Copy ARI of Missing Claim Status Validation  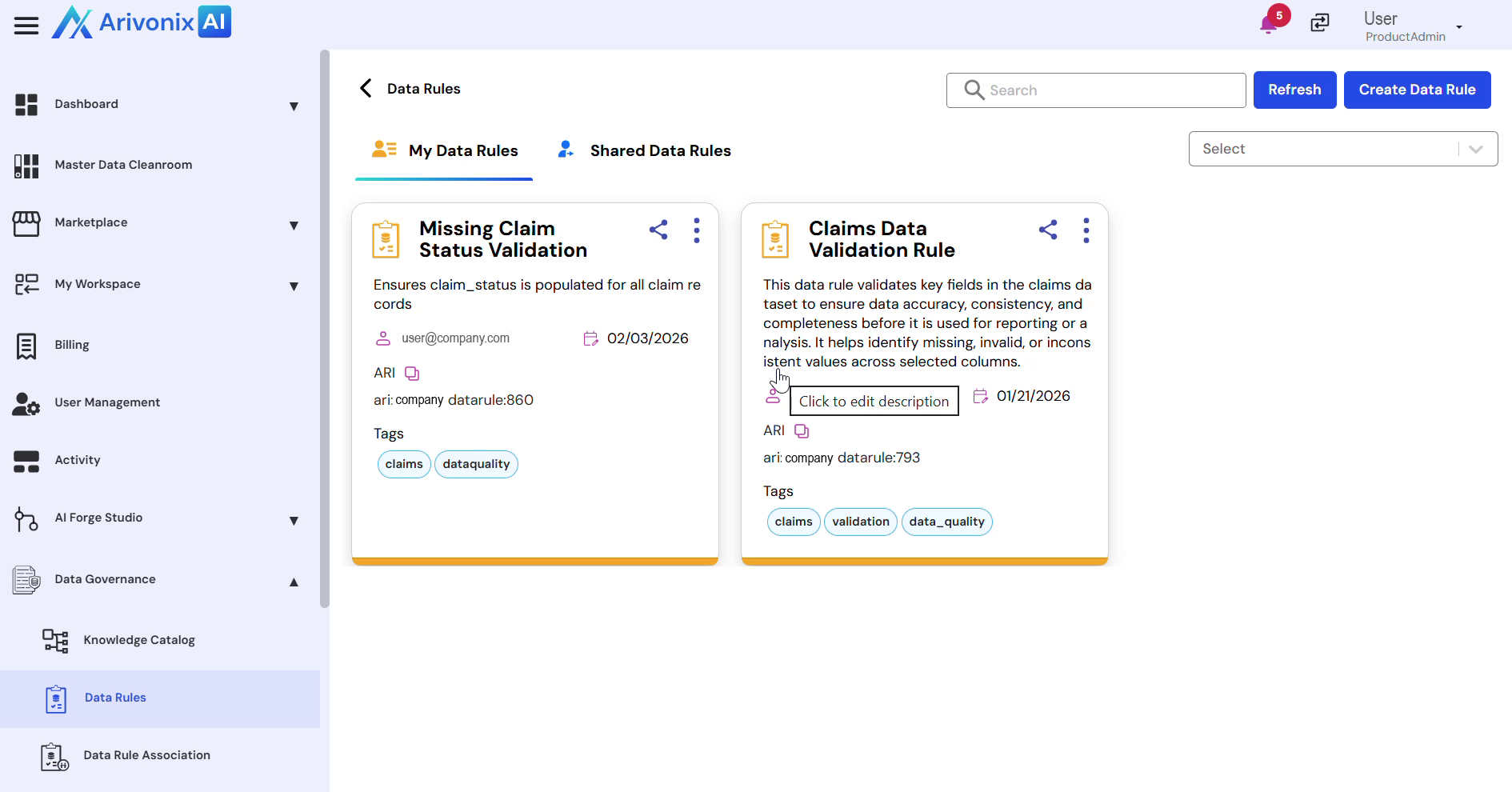tap(412, 374)
